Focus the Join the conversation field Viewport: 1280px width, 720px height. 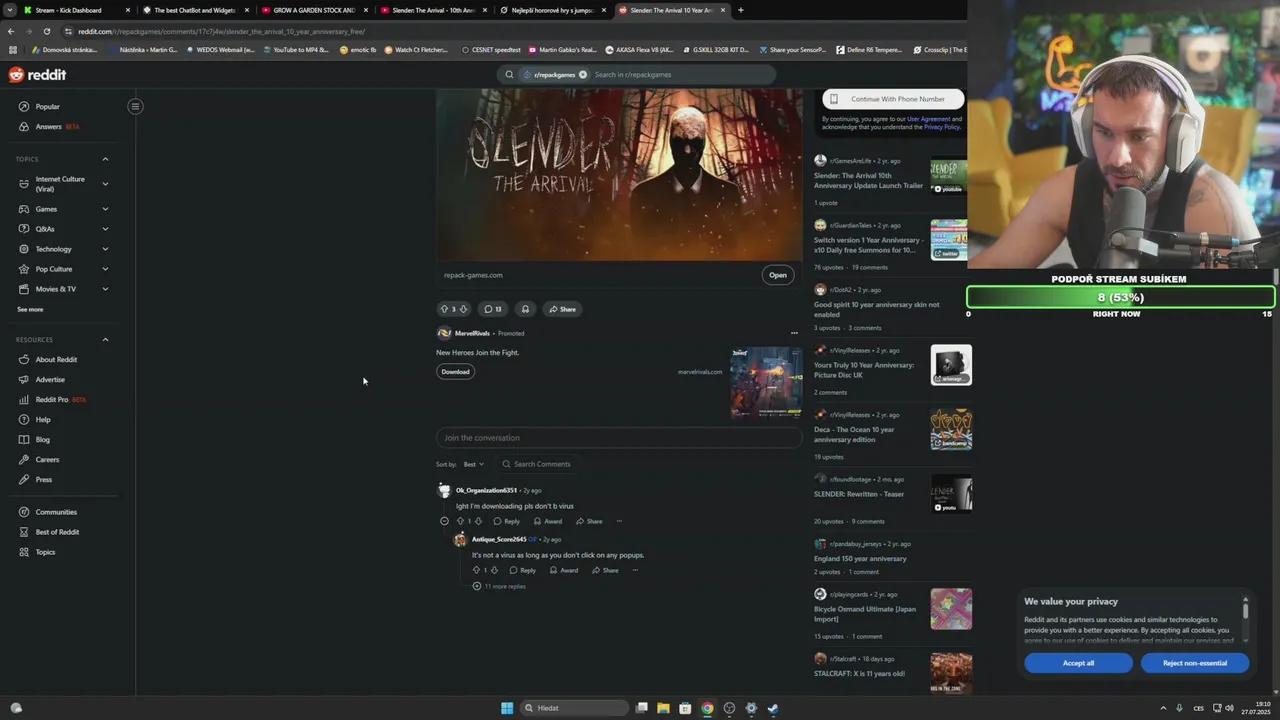(619, 437)
